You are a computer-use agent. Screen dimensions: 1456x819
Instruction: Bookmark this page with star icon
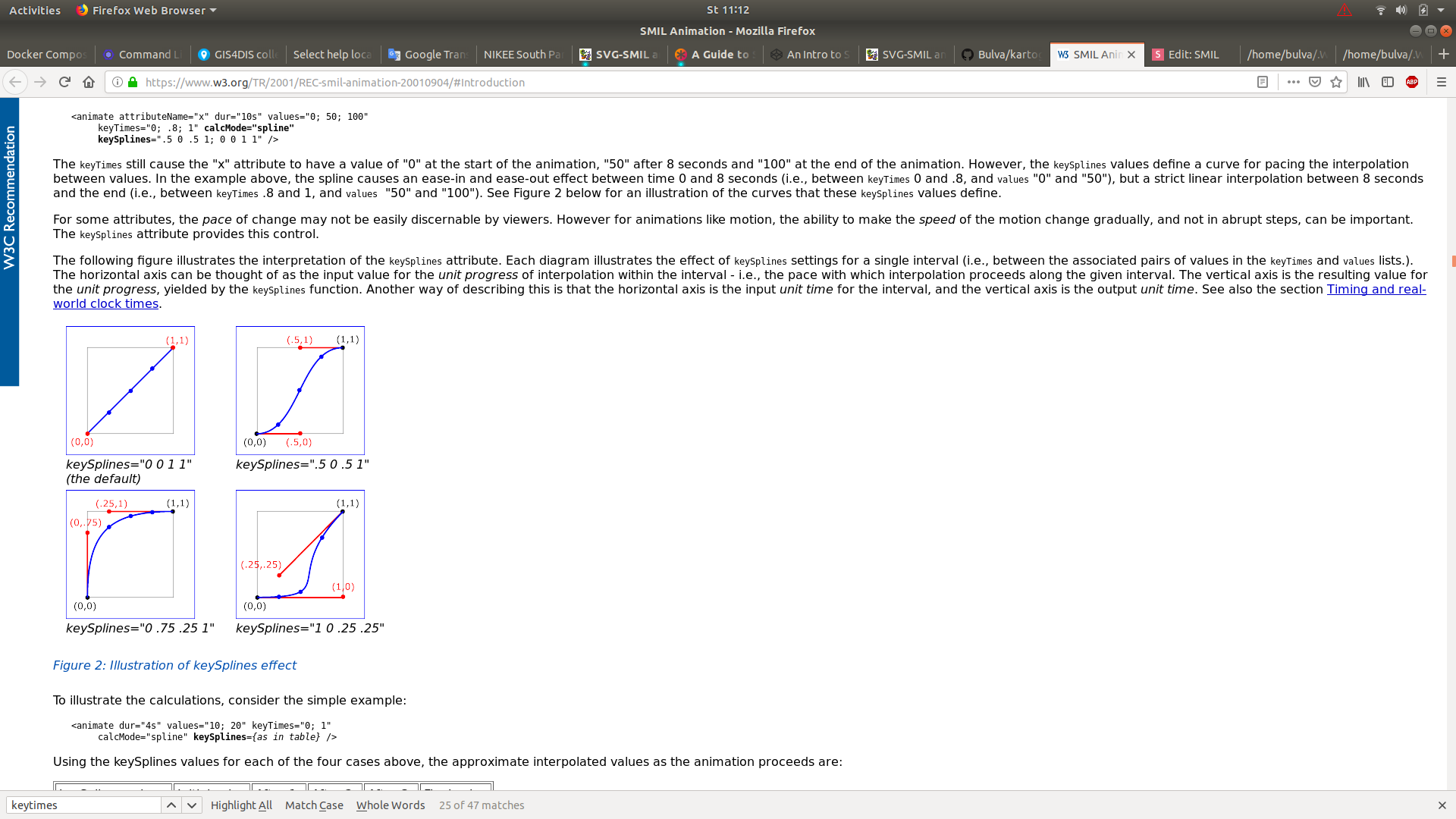(x=1336, y=82)
